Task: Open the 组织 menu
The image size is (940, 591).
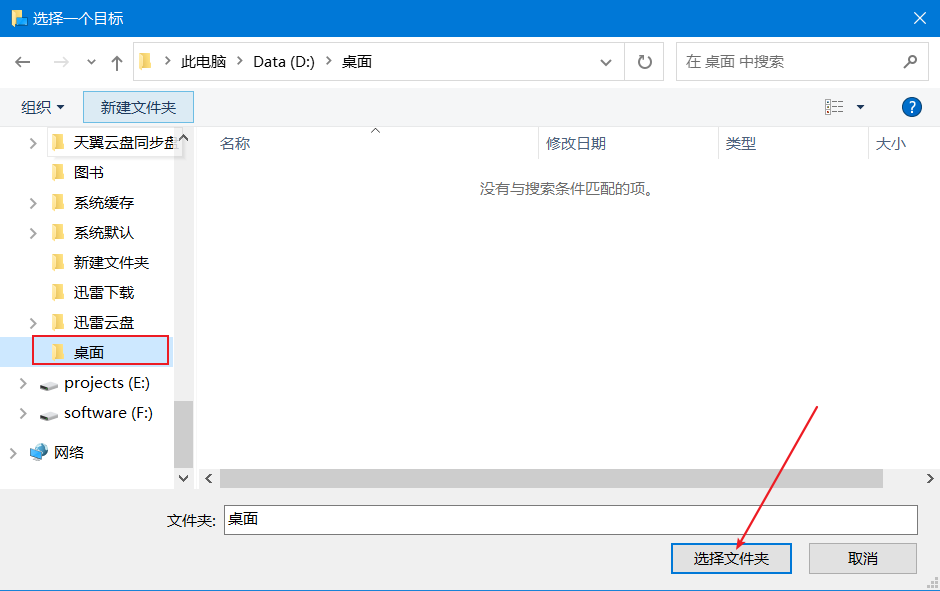Action: (43, 107)
